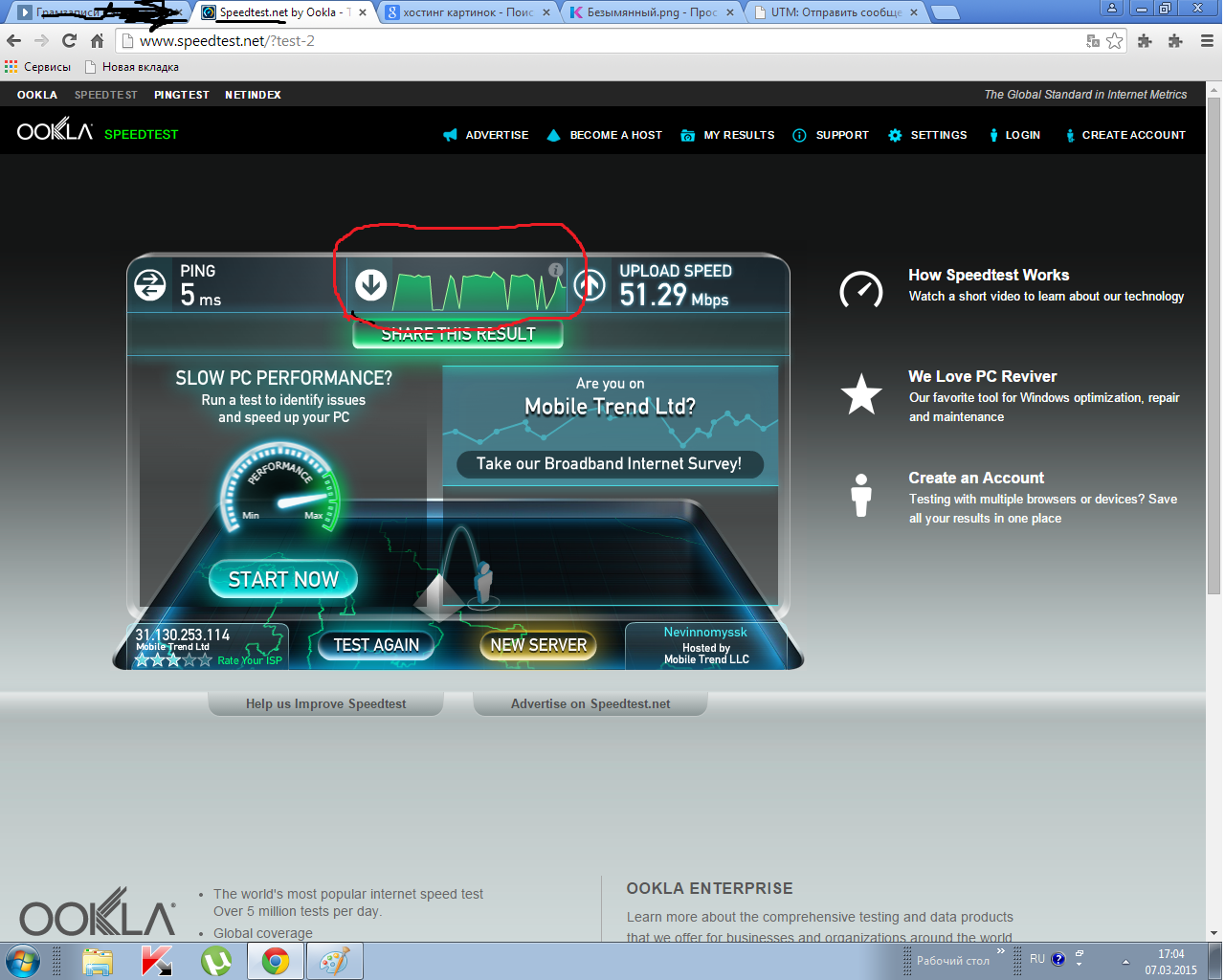Click CREATE ACCOUNT in the header
Screen dimensions: 1225x980
click(x=1125, y=135)
